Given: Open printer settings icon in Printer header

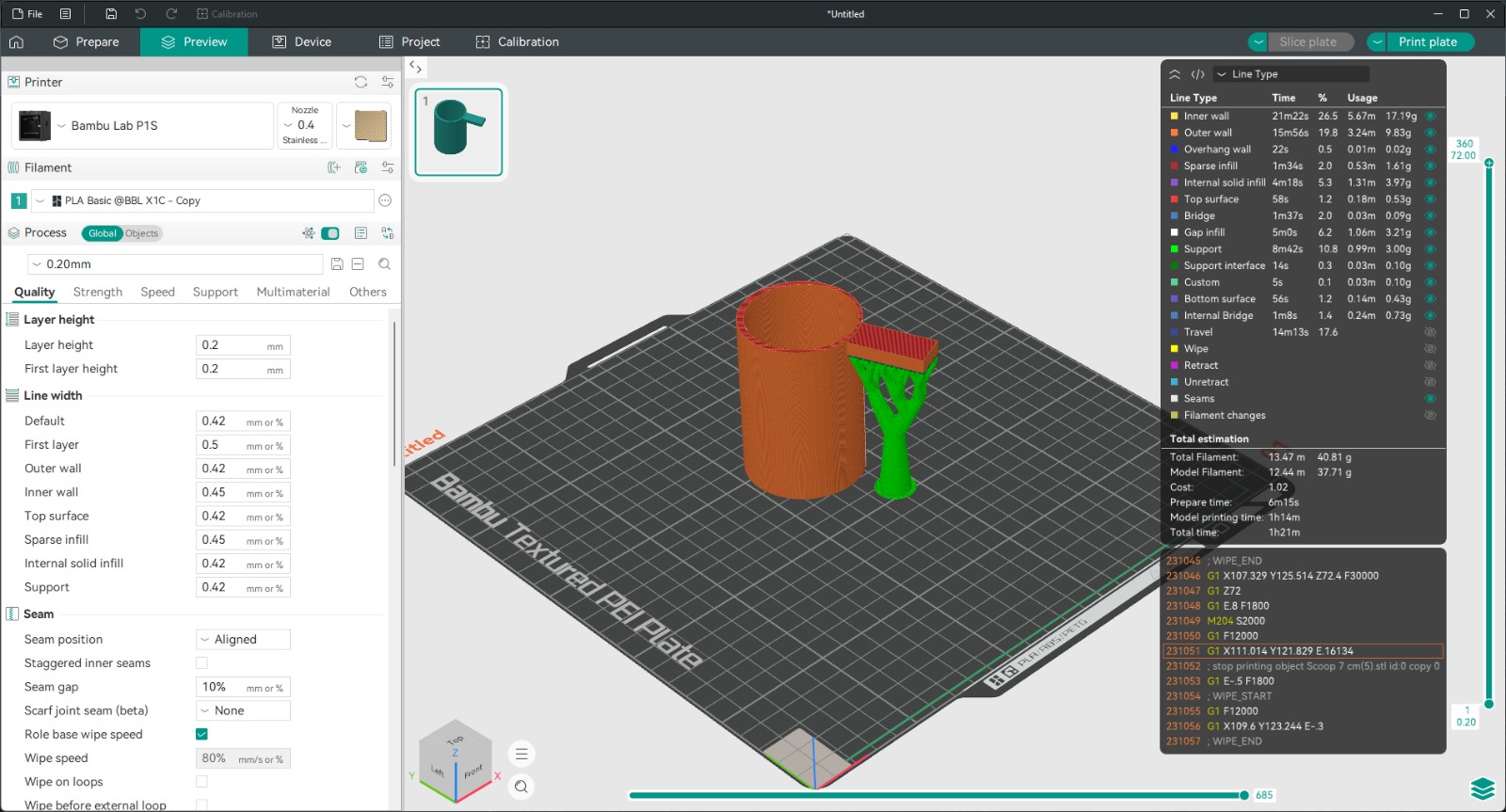Looking at the screenshot, I should point(388,82).
